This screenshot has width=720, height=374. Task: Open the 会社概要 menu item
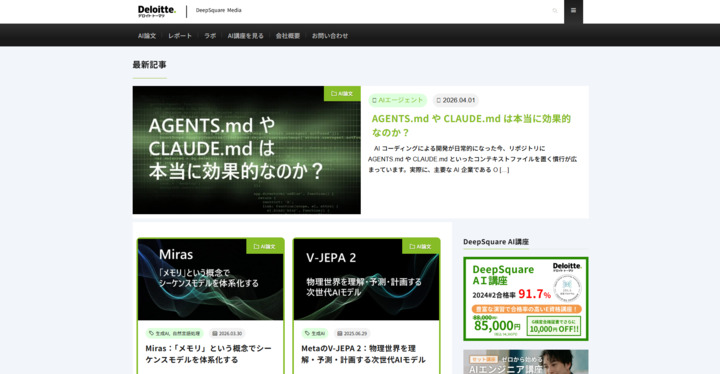click(288, 36)
